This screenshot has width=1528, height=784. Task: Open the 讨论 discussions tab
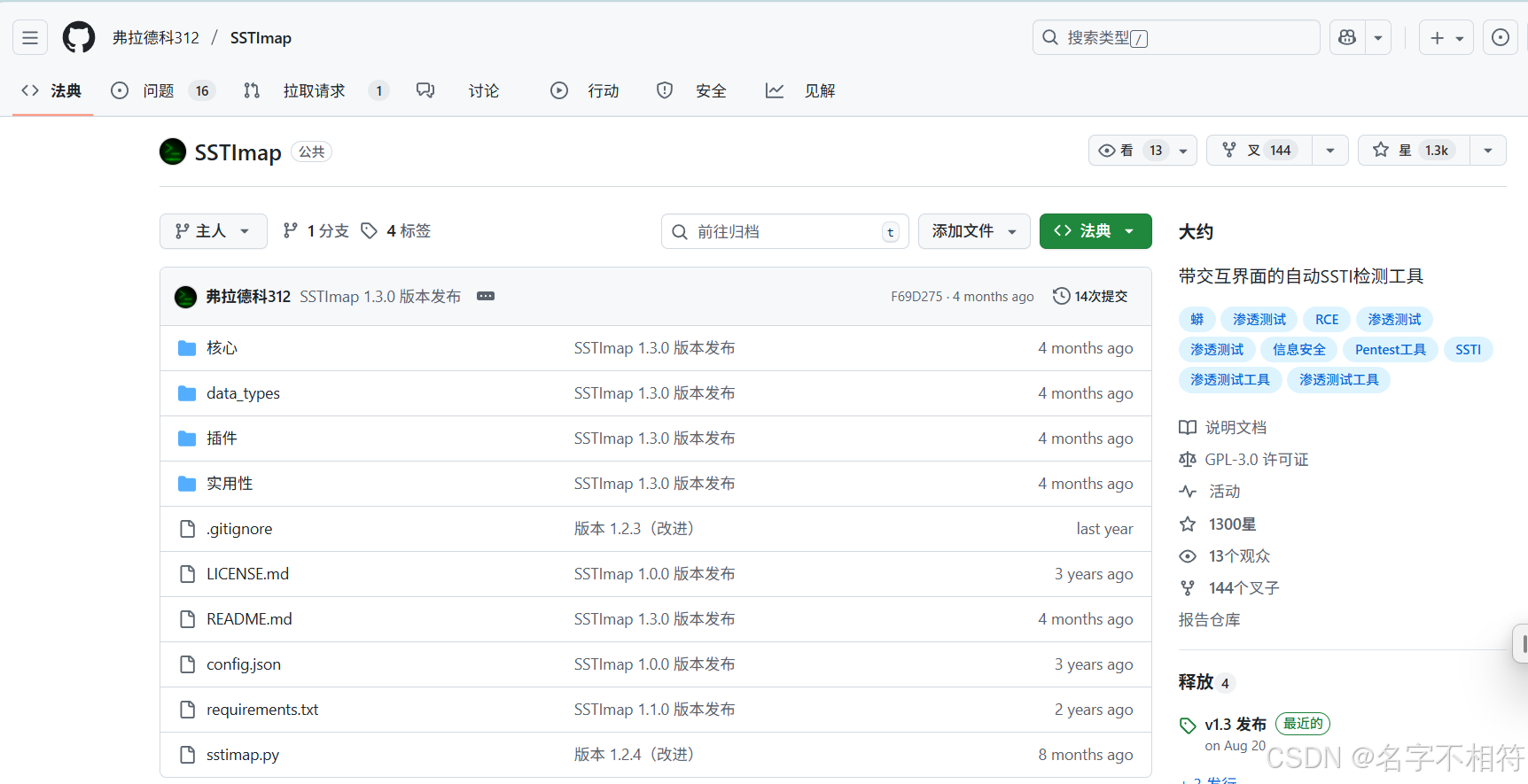pyautogui.click(x=458, y=90)
